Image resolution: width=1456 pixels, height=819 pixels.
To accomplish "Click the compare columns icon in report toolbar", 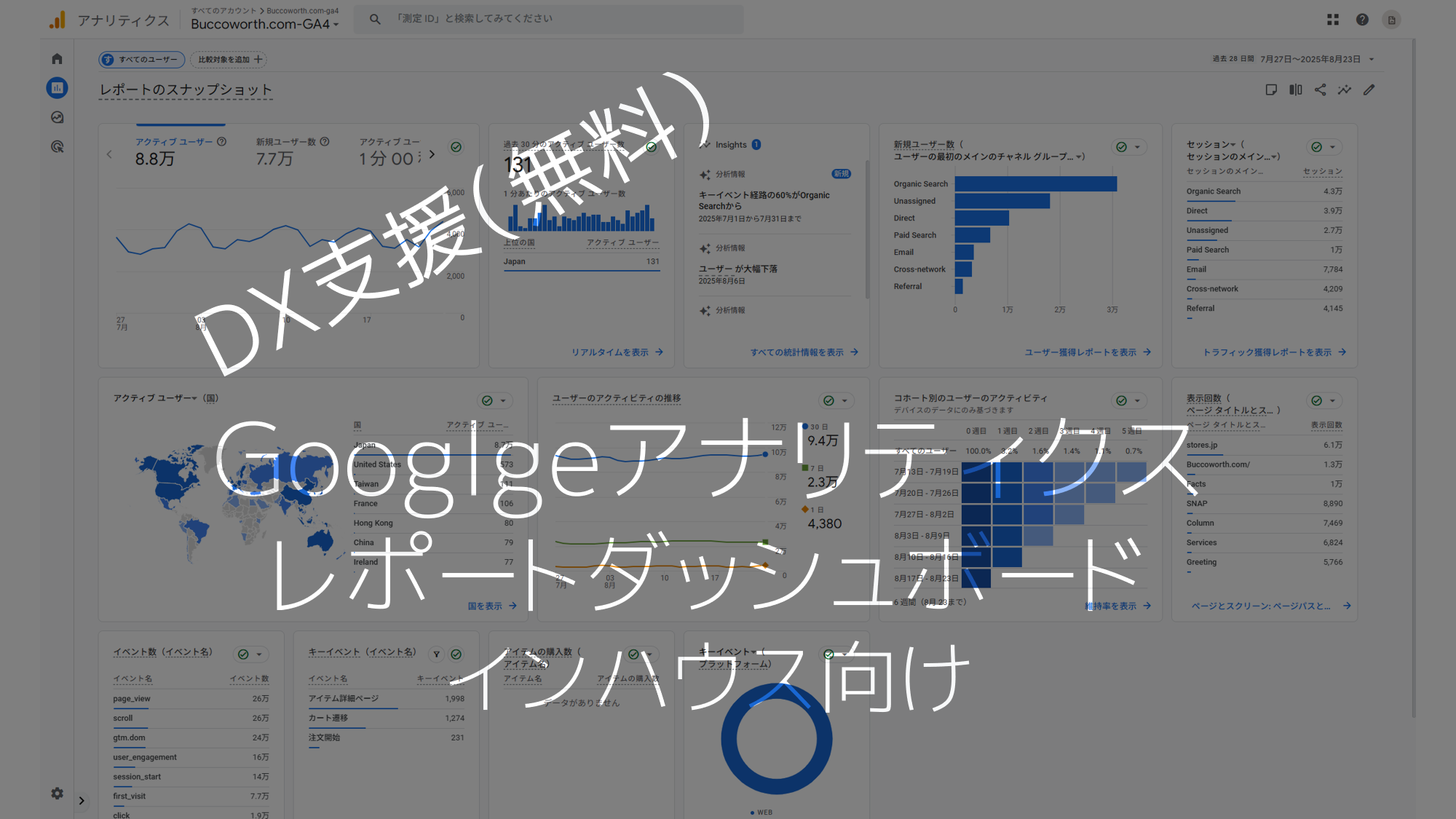I will 1296,90.
